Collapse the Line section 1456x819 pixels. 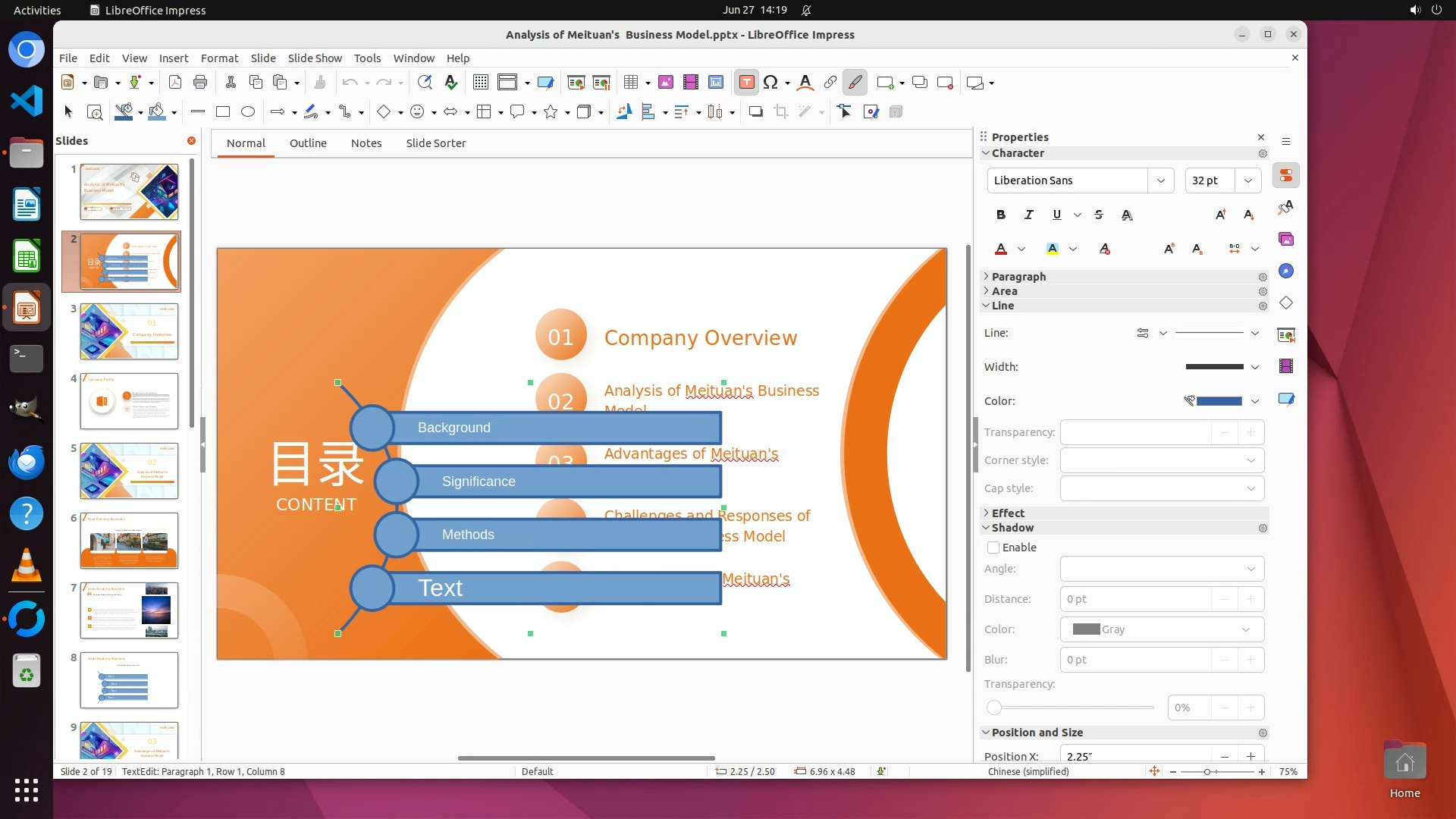click(x=1002, y=306)
